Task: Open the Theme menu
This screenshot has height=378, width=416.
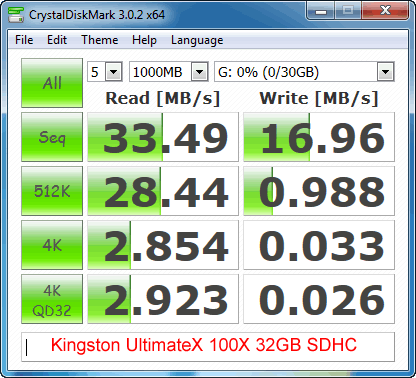Action: tap(100, 40)
